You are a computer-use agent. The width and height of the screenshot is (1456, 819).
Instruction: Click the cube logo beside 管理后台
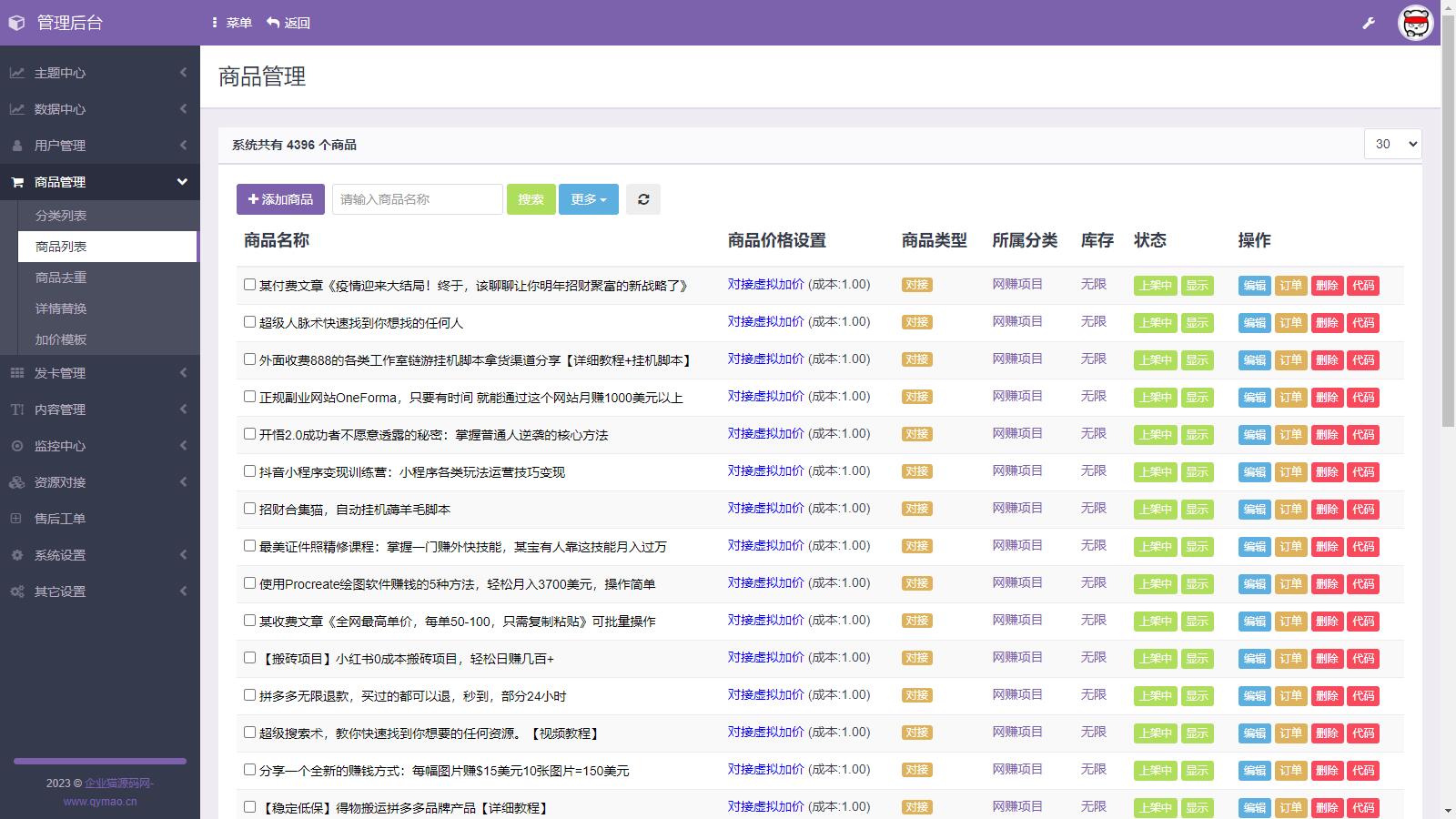click(16, 23)
